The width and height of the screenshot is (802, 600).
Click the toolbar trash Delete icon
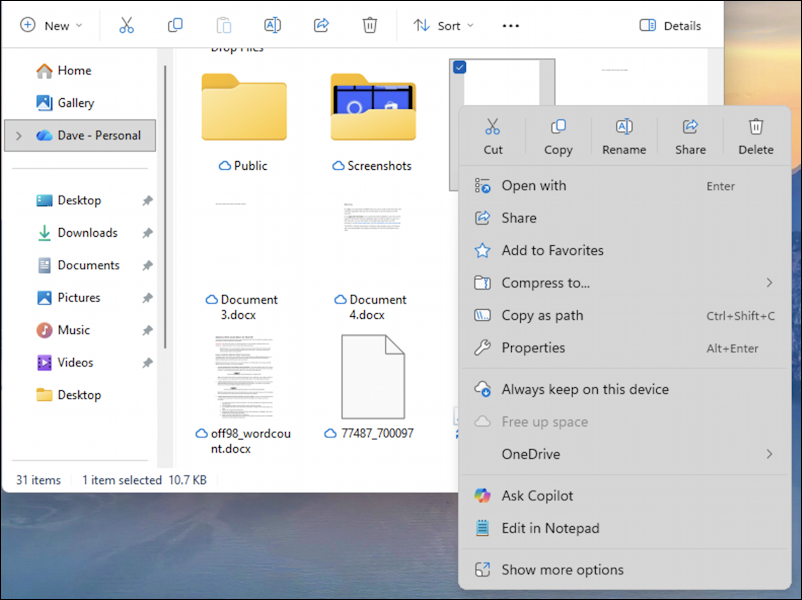370,25
